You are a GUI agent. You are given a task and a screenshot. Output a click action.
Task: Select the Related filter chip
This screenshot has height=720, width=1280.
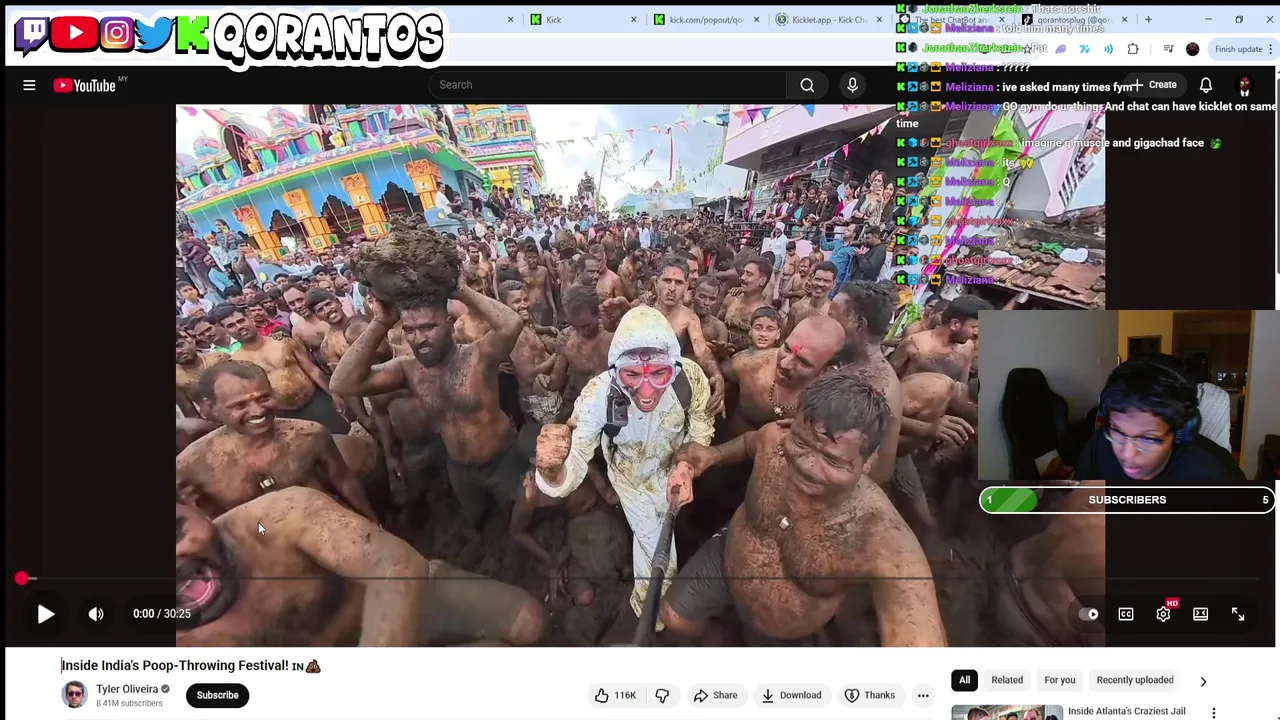click(1007, 680)
